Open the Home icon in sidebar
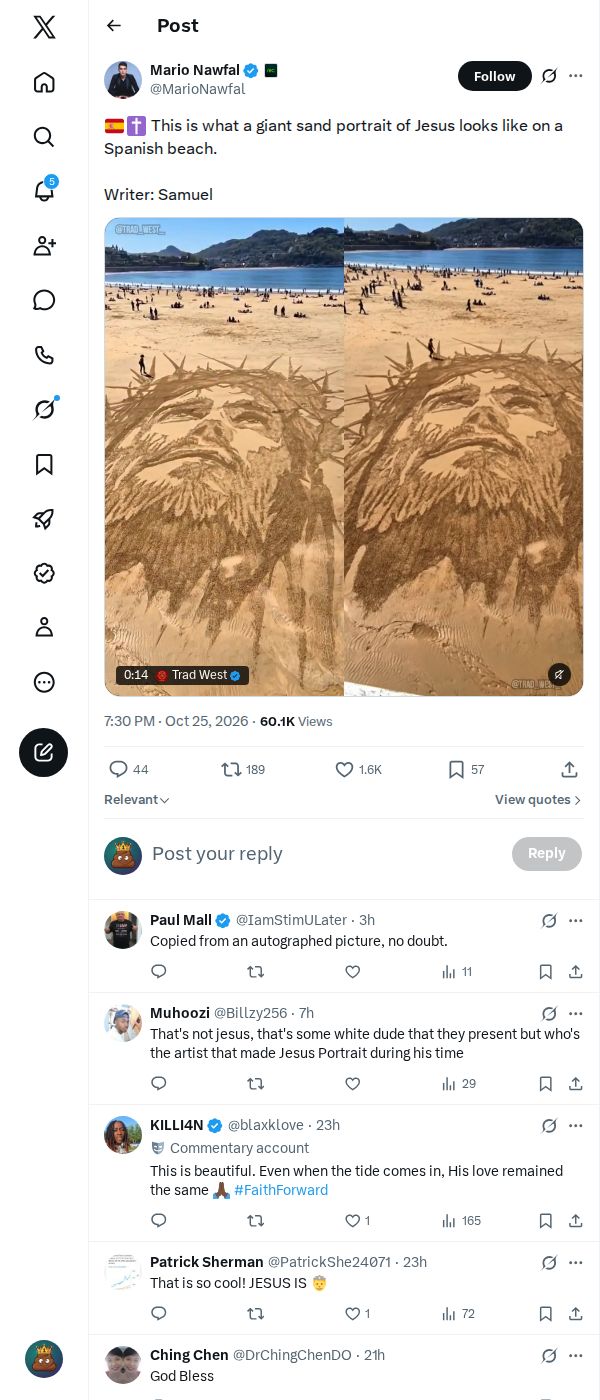 pyautogui.click(x=44, y=82)
